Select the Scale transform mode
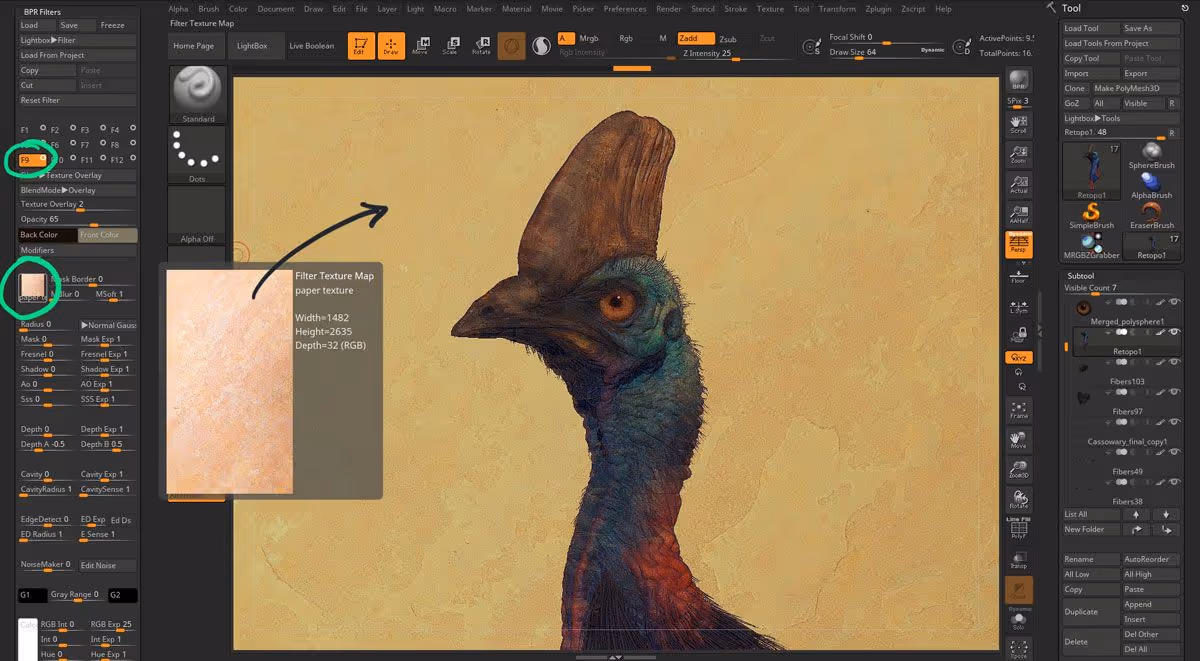Image resolution: width=1200 pixels, height=661 pixels. click(x=450, y=46)
